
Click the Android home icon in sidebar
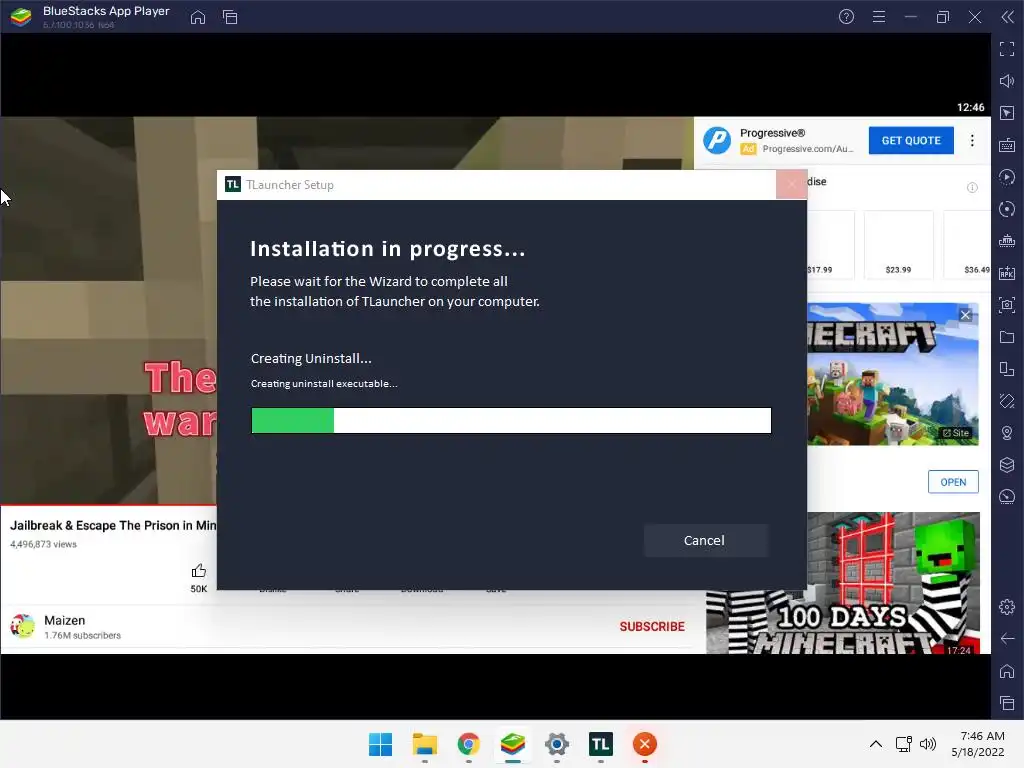pyautogui.click(x=1007, y=671)
